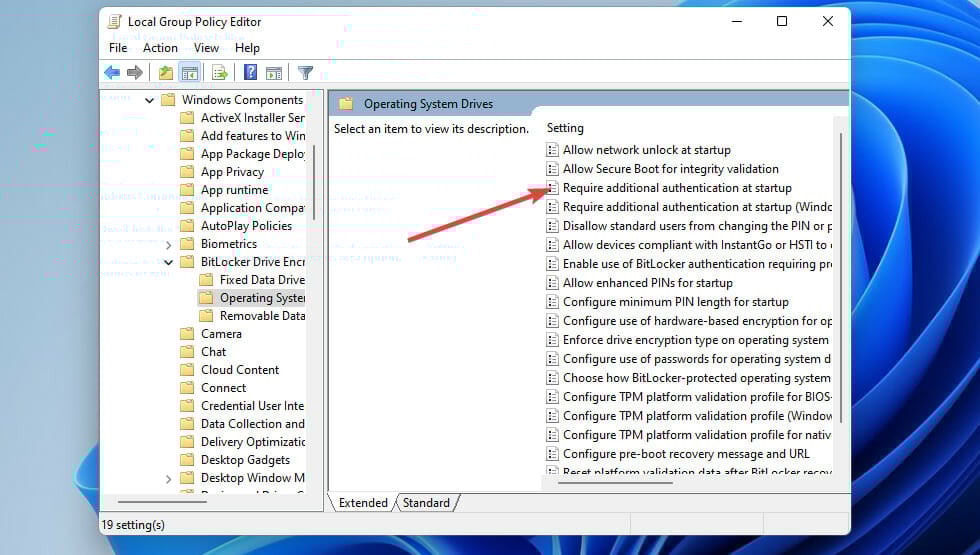Click the Desktop Gadgets folder icon
This screenshot has height=555, width=980.
tap(187, 460)
